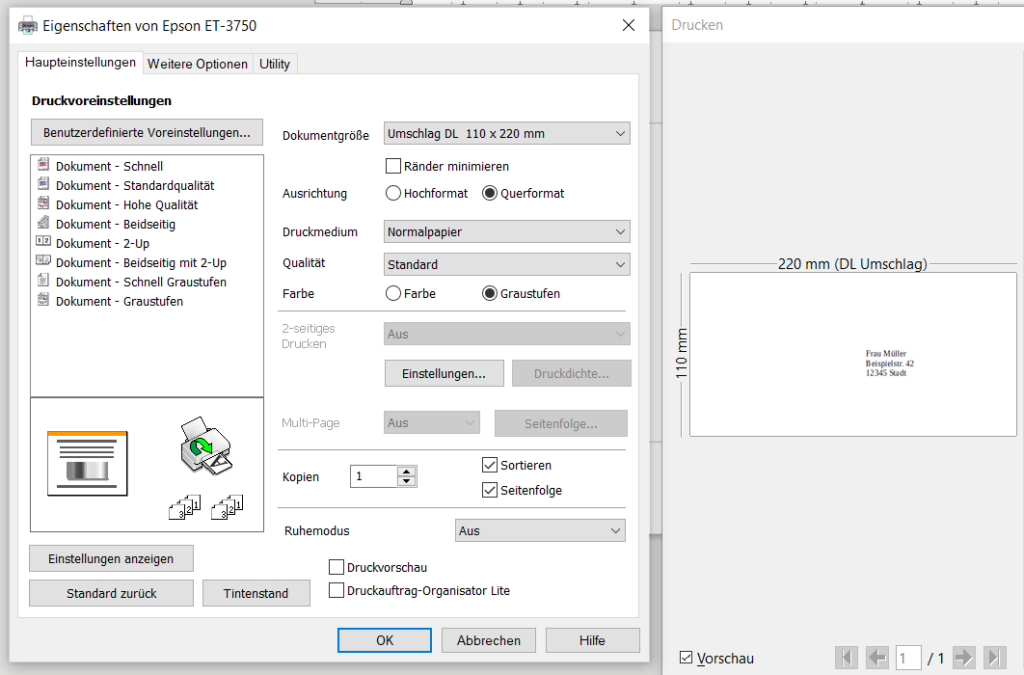Increase Kopien count with up arrow
The image size is (1024, 675).
(x=406, y=471)
